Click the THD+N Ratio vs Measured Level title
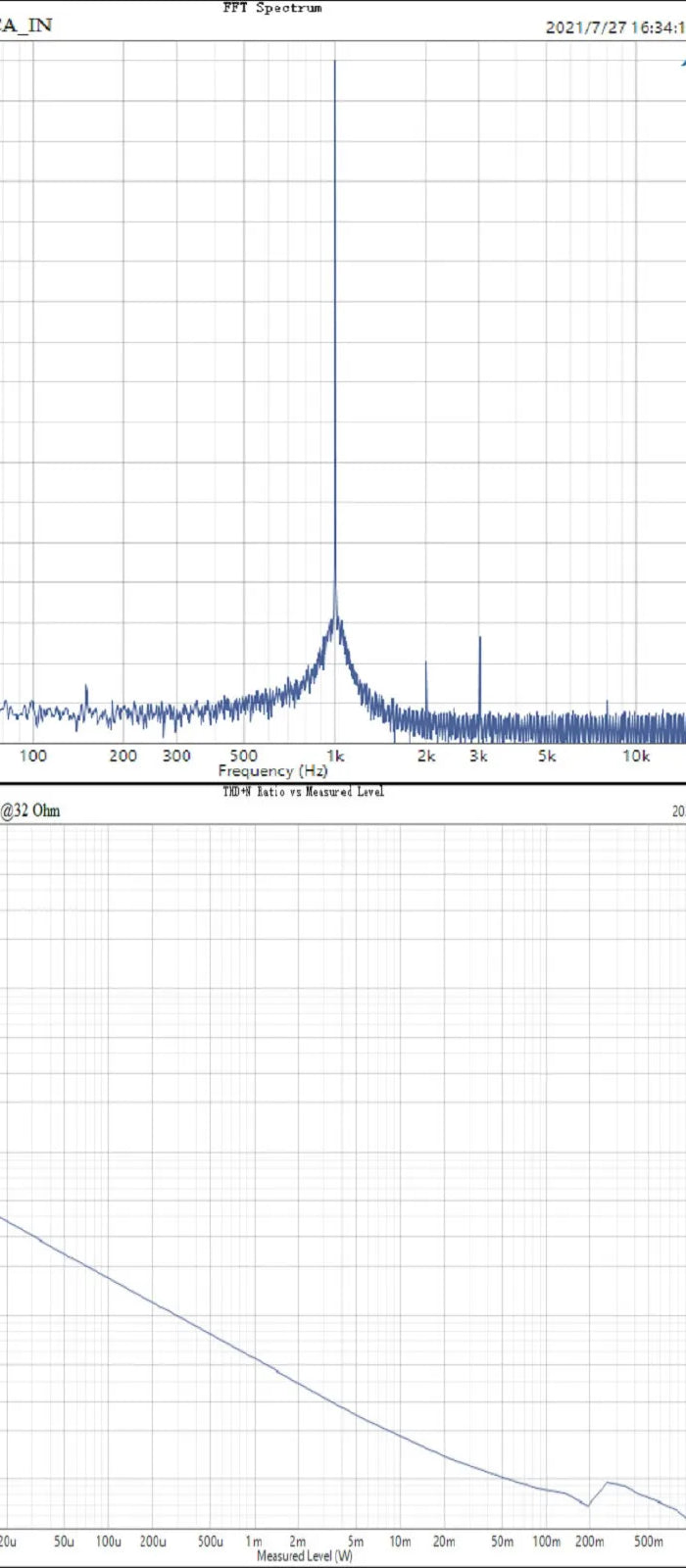The width and height of the screenshot is (686, 1568). [x=303, y=792]
